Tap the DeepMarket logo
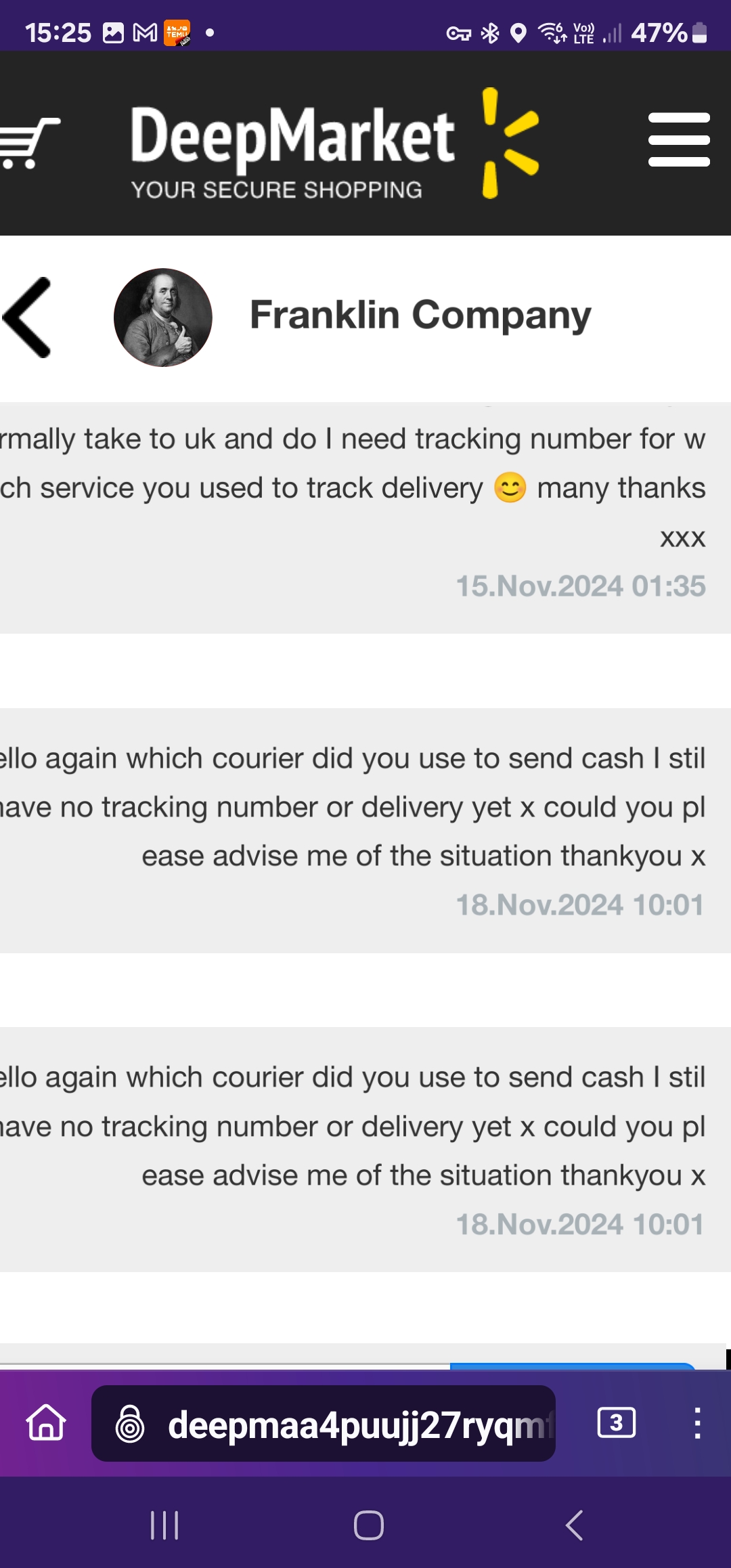731x1568 pixels. (292, 150)
